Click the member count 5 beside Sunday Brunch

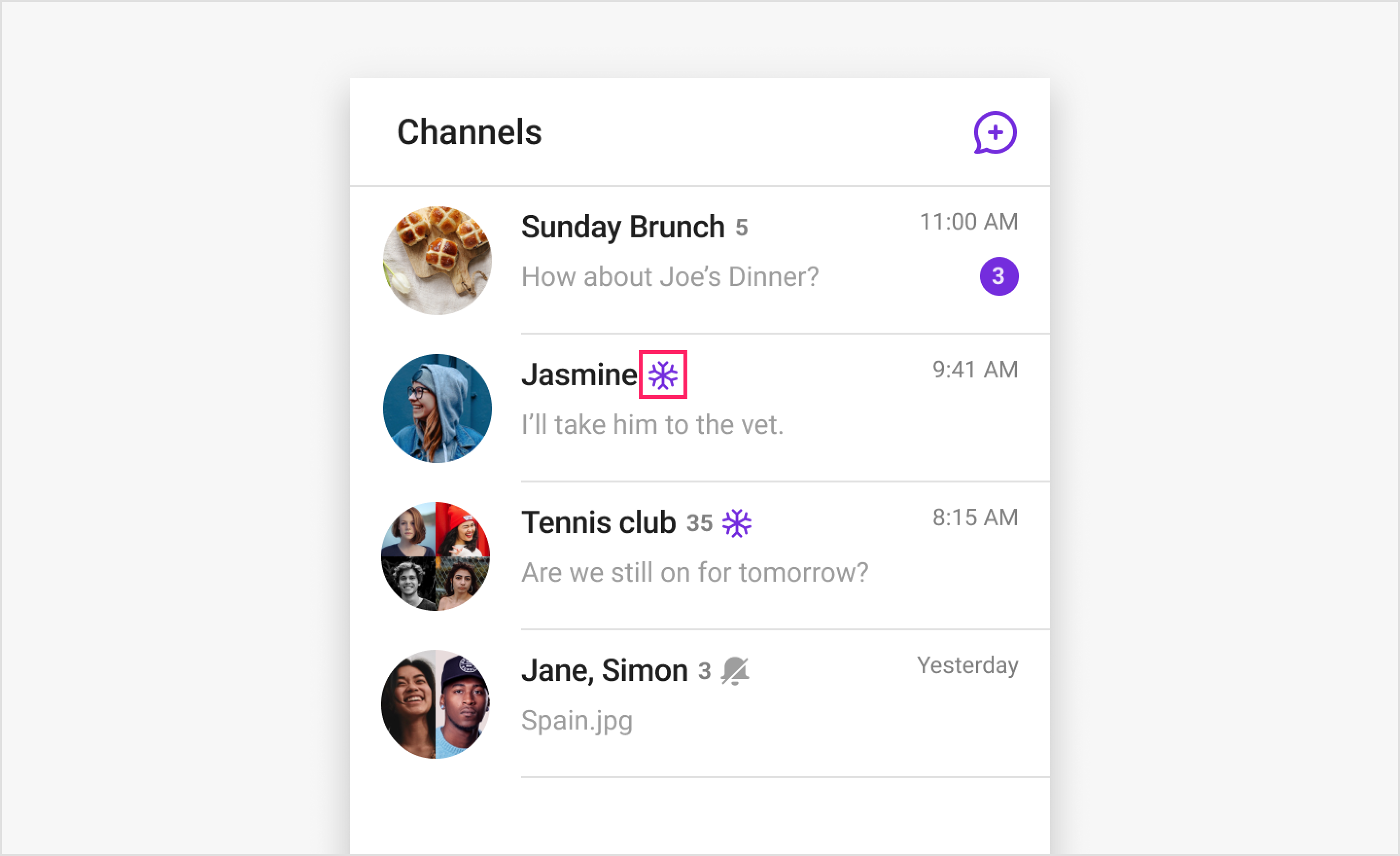[x=741, y=227]
